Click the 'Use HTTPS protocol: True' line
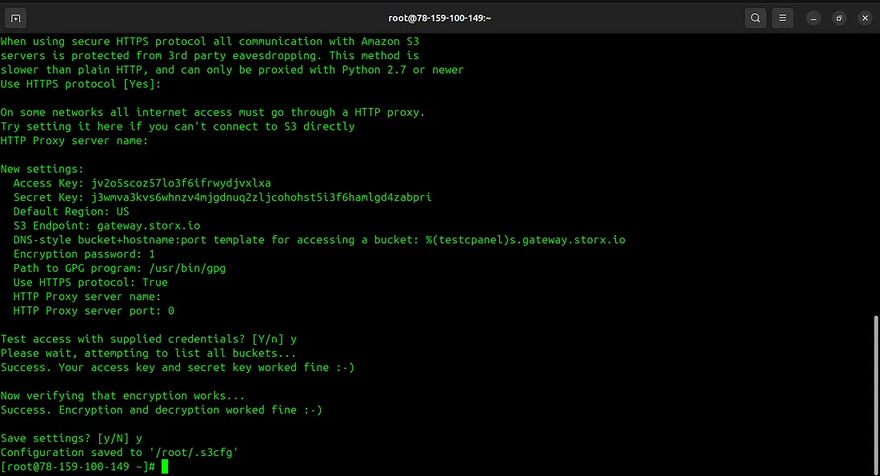This screenshot has width=880, height=476. click(x=90, y=282)
